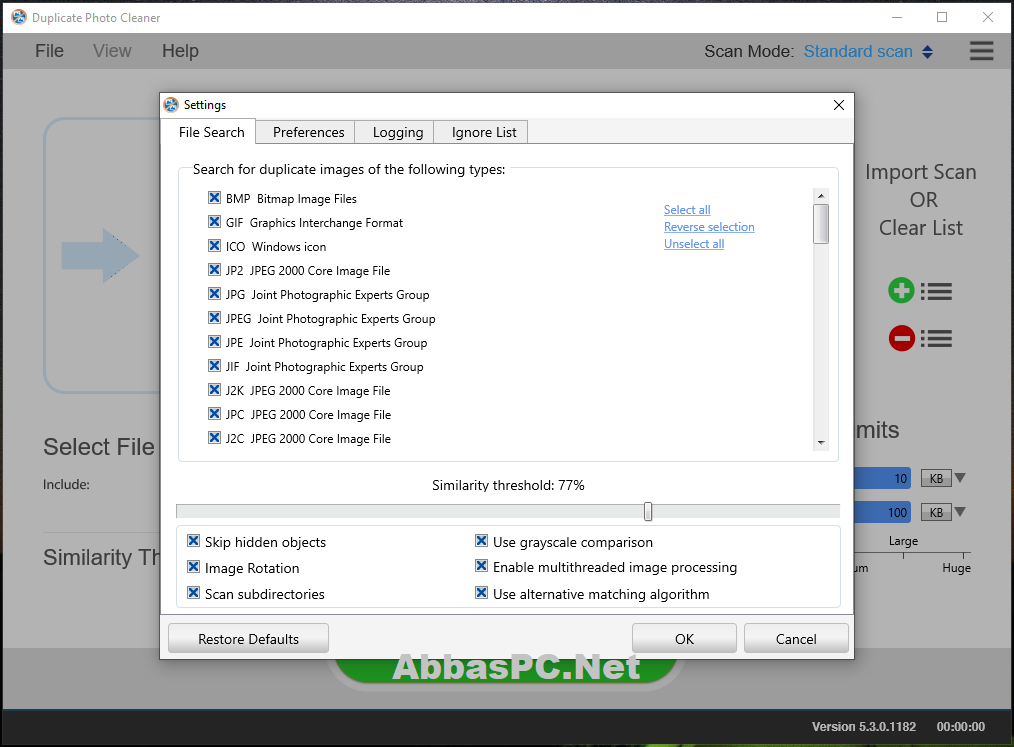Click the Select all link
The height and width of the screenshot is (747, 1014).
pyautogui.click(x=687, y=210)
